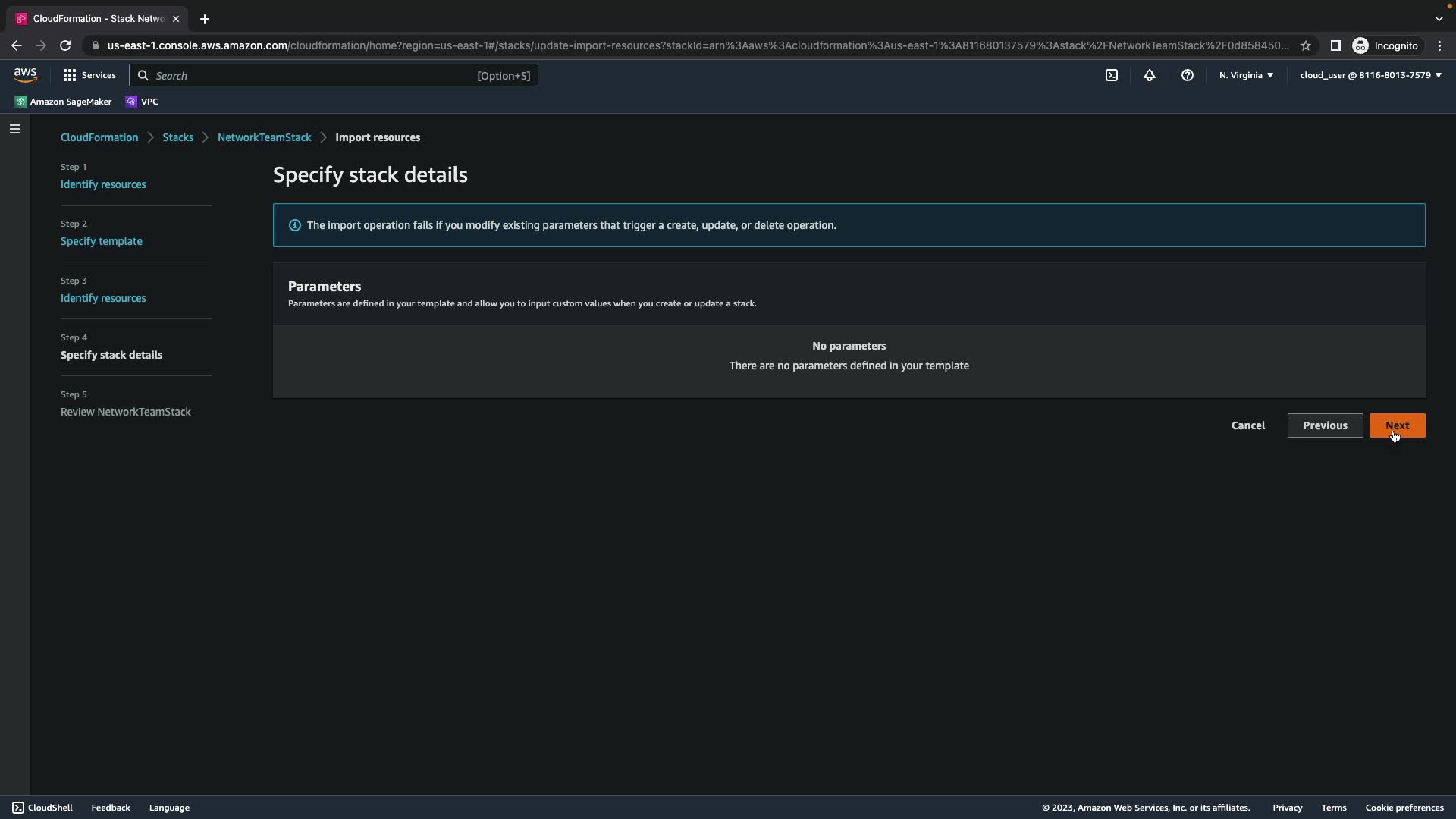Reload the page
This screenshot has height=819, width=1456.
click(65, 45)
